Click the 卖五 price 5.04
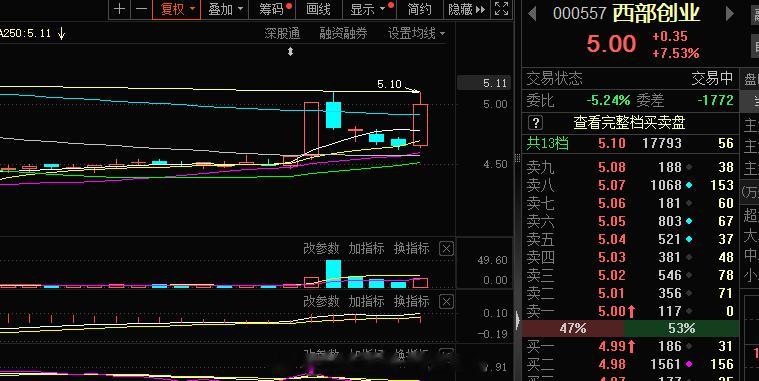Screen dimensions: 759x381 click(x=612, y=239)
